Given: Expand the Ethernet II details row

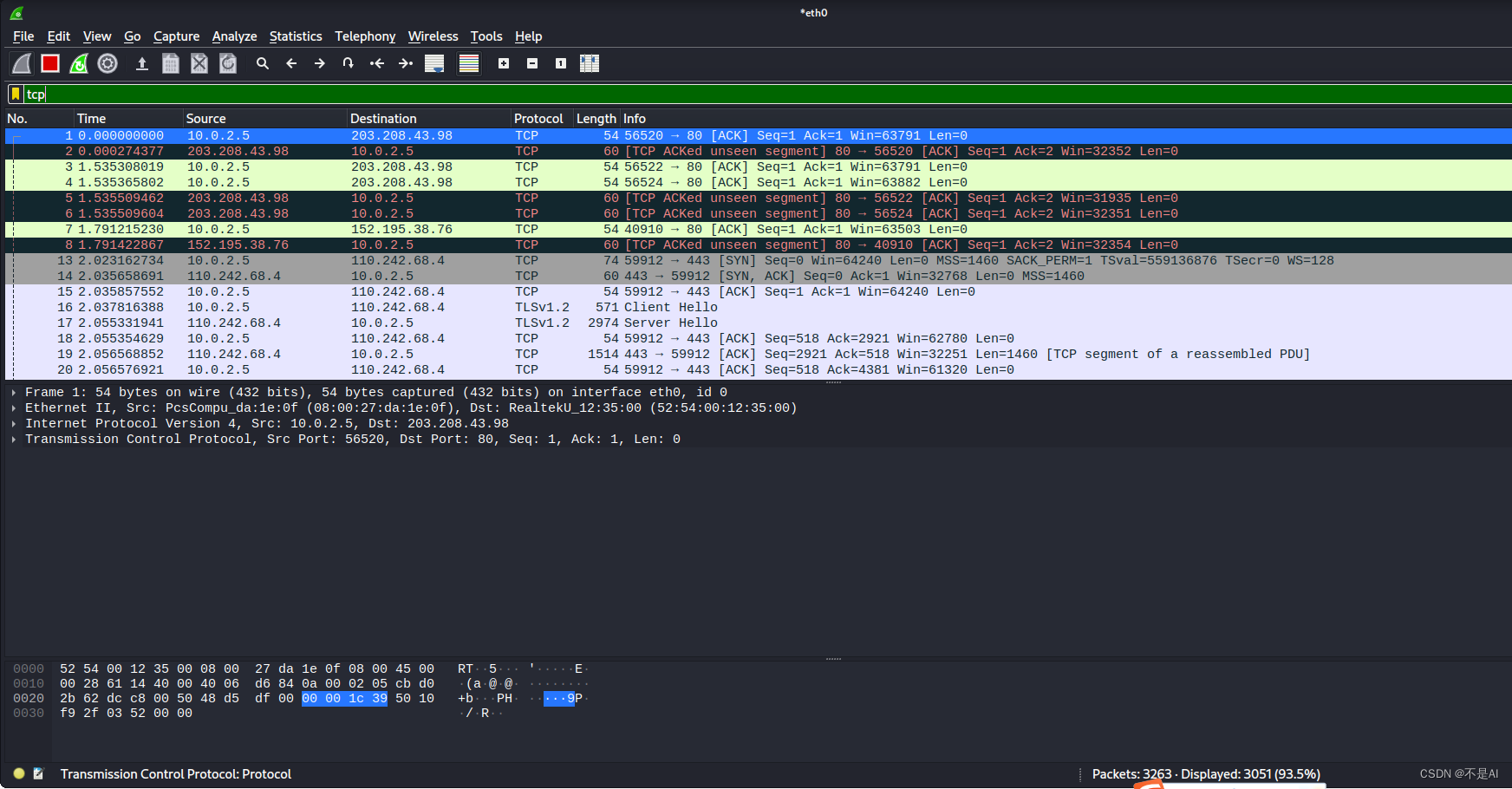Looking at the screenshot, I should 14,408.
